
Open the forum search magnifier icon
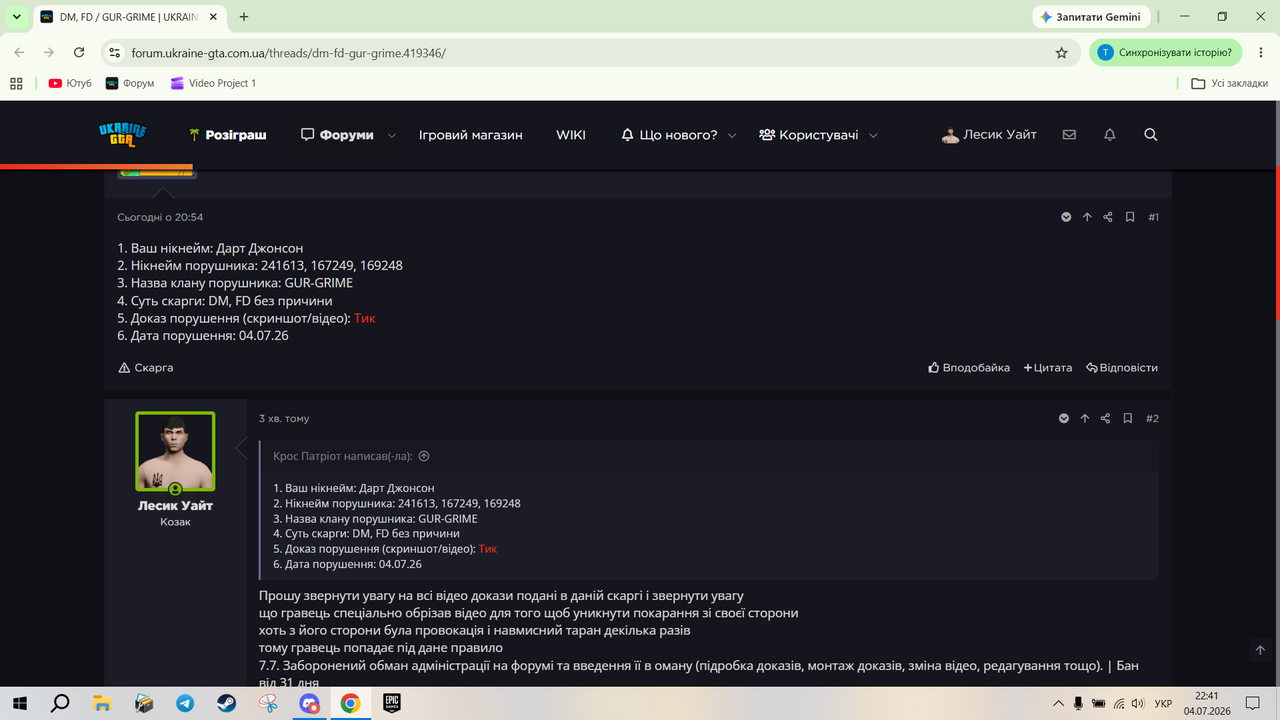point(1150,134)
